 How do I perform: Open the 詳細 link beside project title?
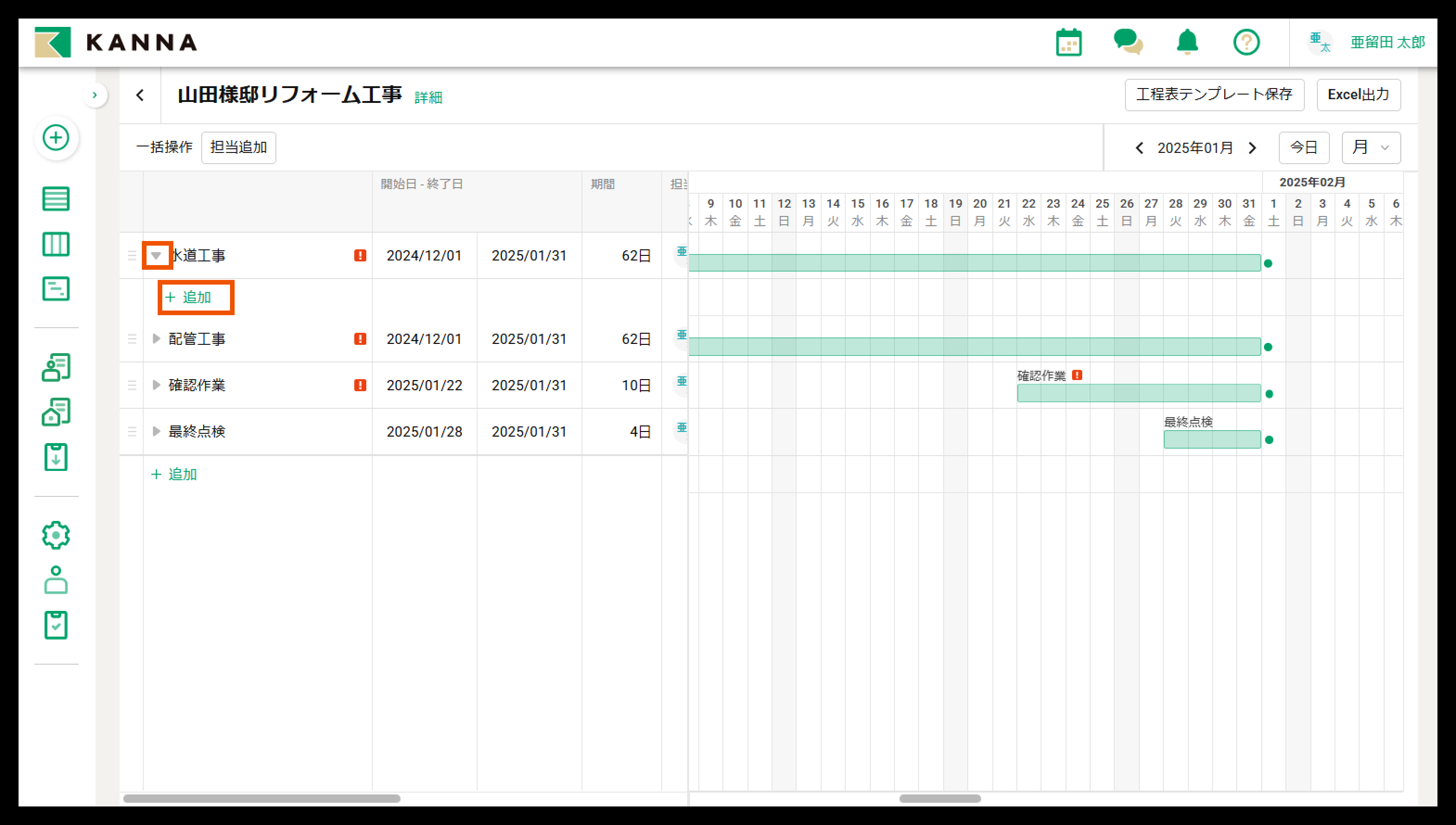(x=428, y=97)
